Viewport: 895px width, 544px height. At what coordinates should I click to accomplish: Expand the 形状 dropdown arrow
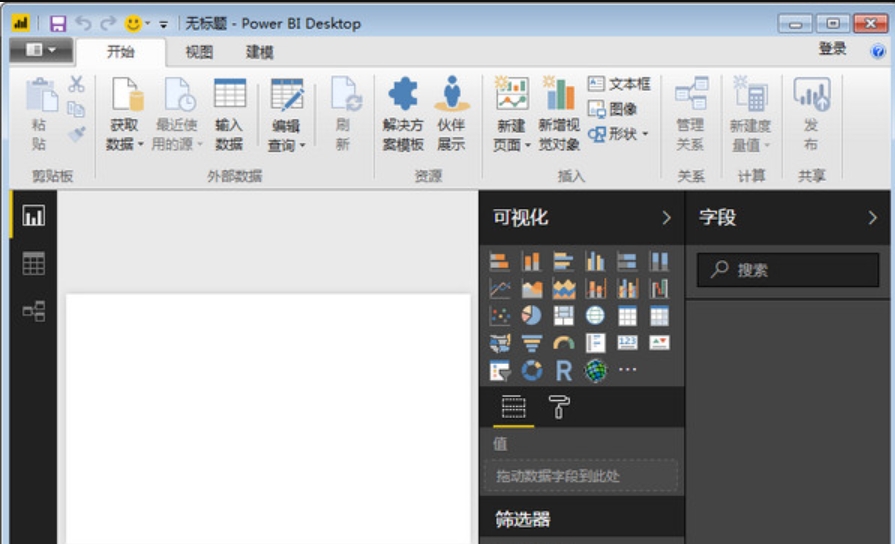tap(645, 134)
